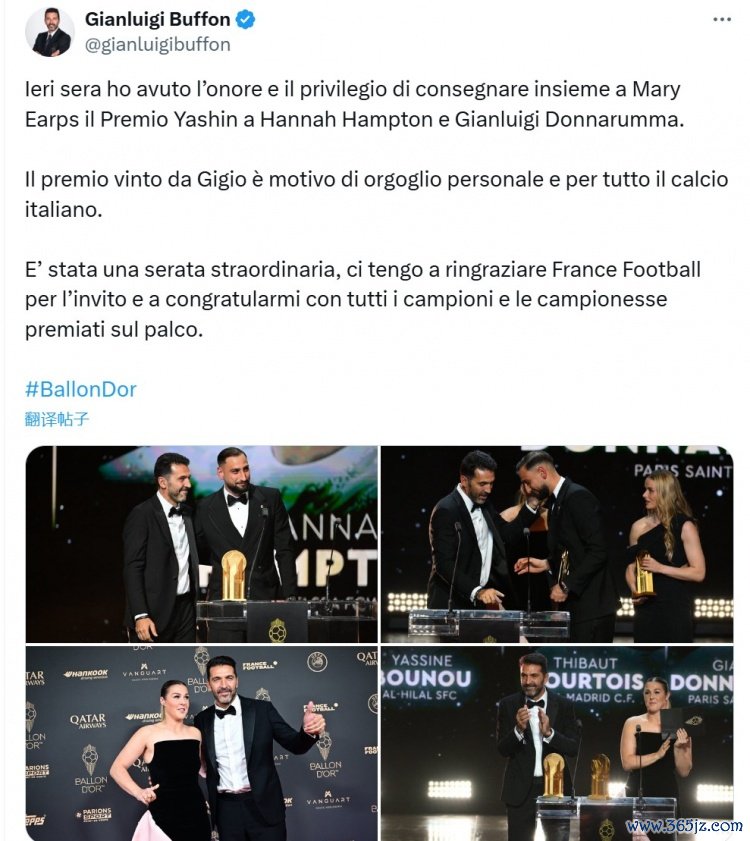The width and height of the screenshot is (750, 841).
Task: Open the Gianluigi Buffon display name
Action: (157, 20)
